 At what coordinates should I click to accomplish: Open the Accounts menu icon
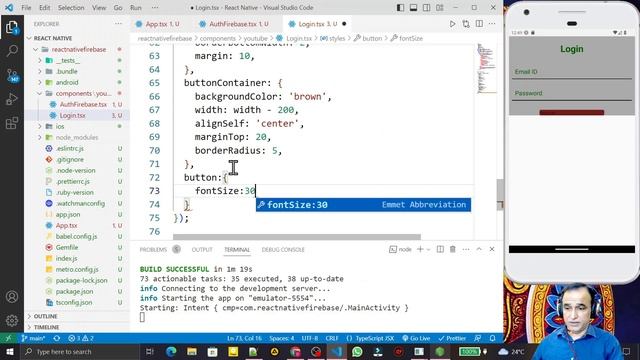coord(12,297)
